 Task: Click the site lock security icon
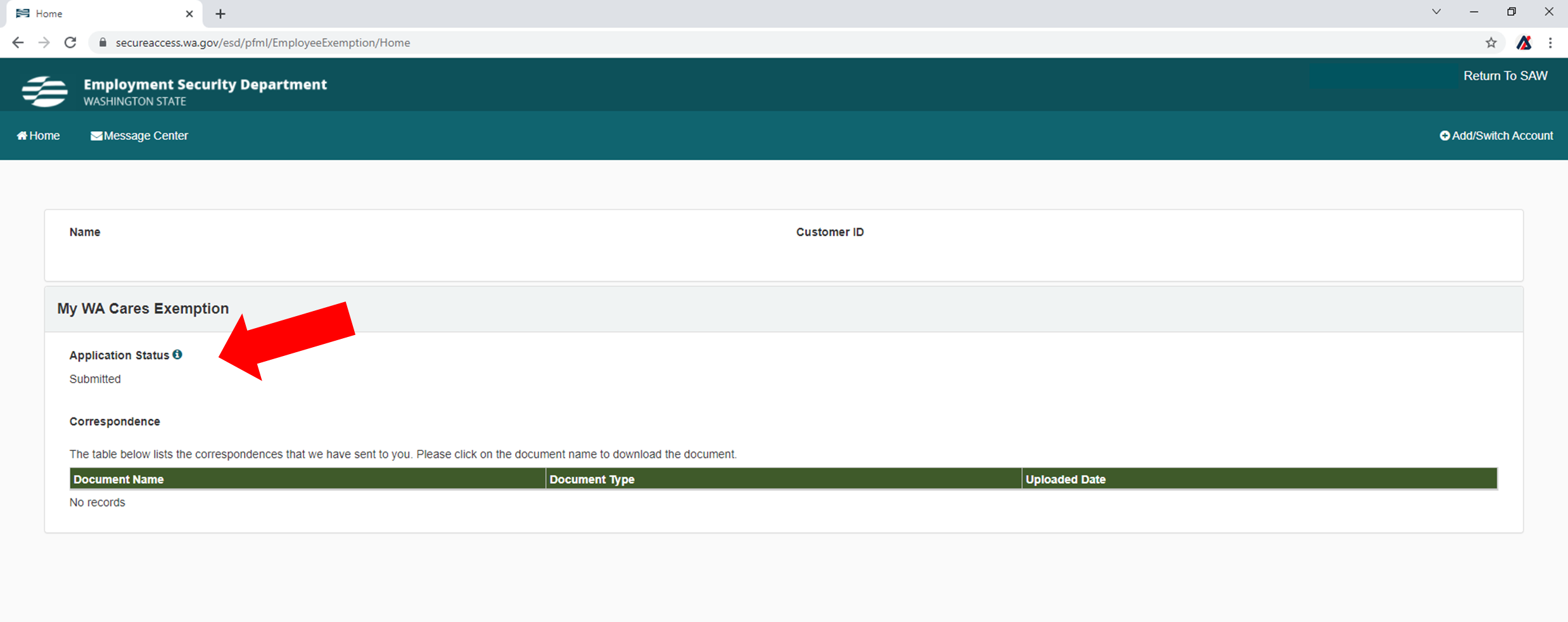pos(103,42)
